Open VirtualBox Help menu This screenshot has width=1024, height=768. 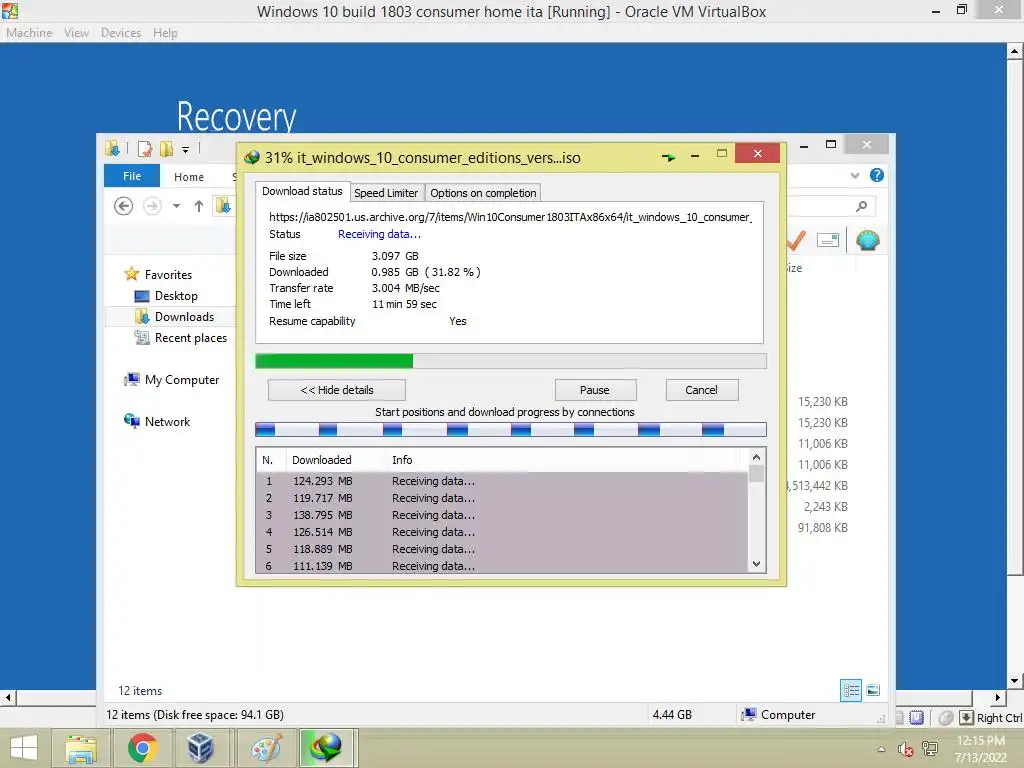(165, 33)
